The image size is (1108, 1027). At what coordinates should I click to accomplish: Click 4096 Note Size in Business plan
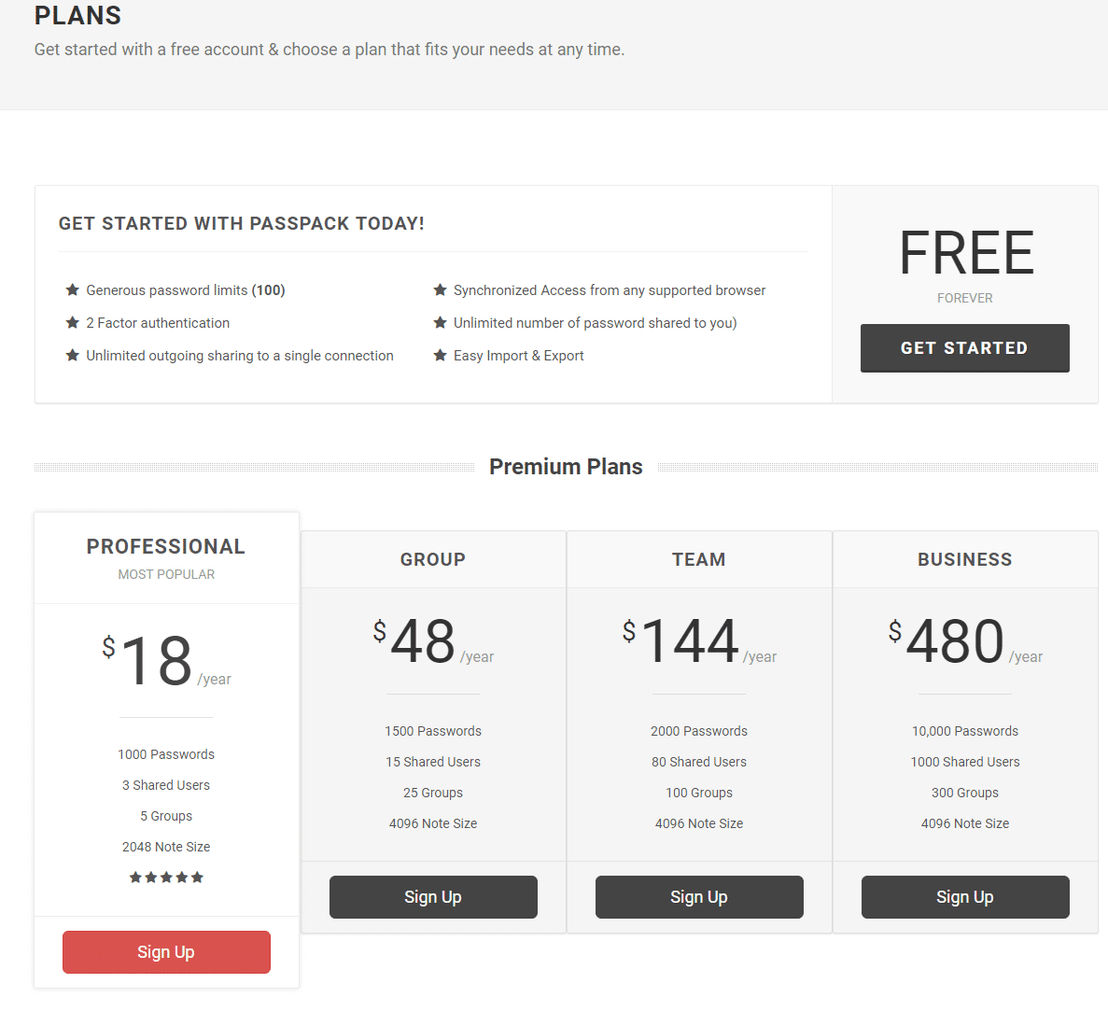tap(965, 823)
